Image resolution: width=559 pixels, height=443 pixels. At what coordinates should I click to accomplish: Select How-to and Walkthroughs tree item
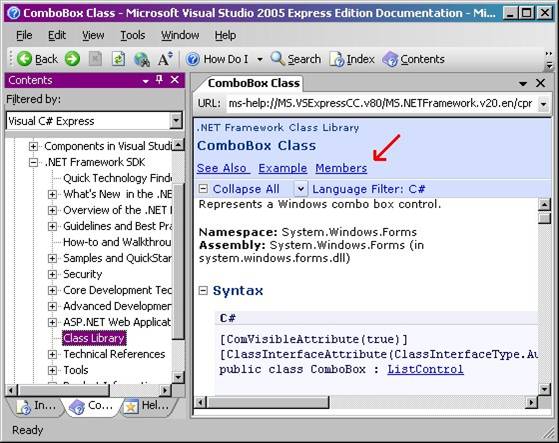[117, 242]
